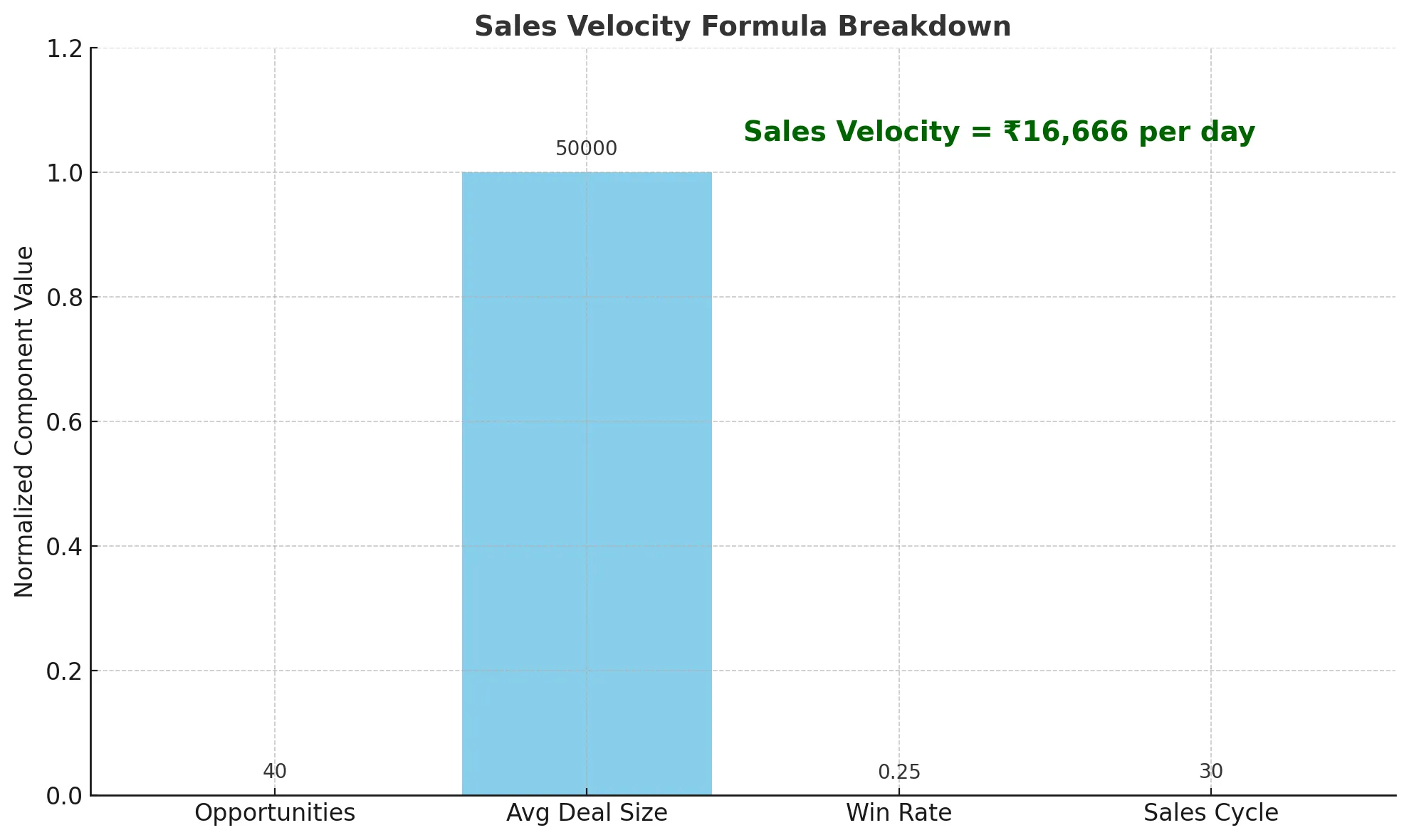Click the 0.25 data label for Win Rate
1409x840 pixels.
pyautogui.click(x=899, y=772)
